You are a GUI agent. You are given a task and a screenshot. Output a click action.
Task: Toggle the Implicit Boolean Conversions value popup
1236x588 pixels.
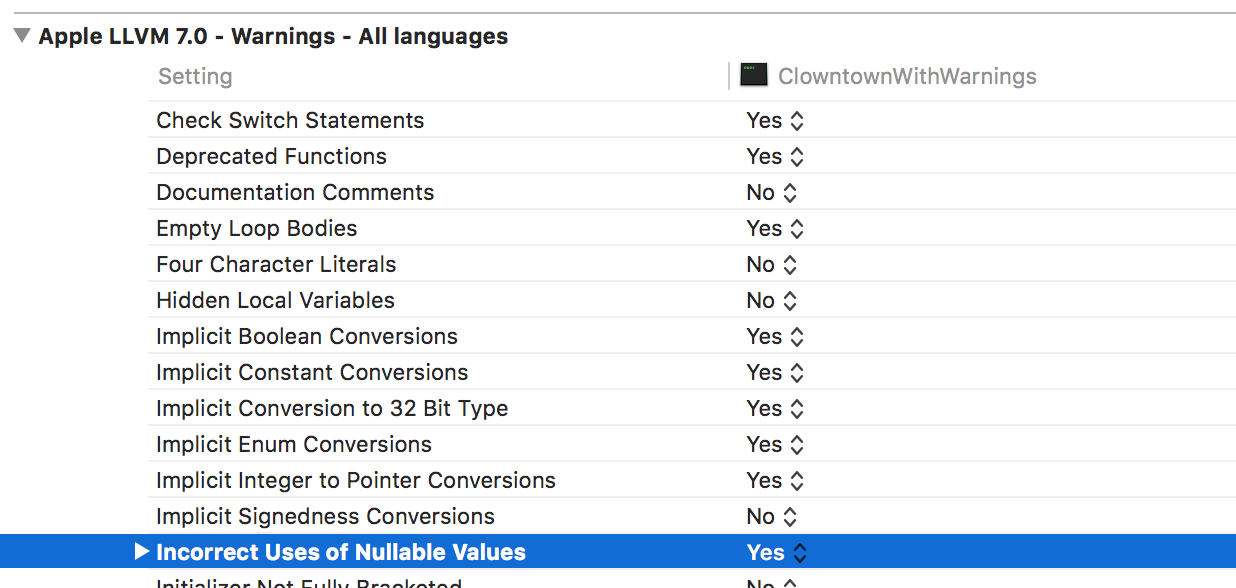tap(775, 337)
